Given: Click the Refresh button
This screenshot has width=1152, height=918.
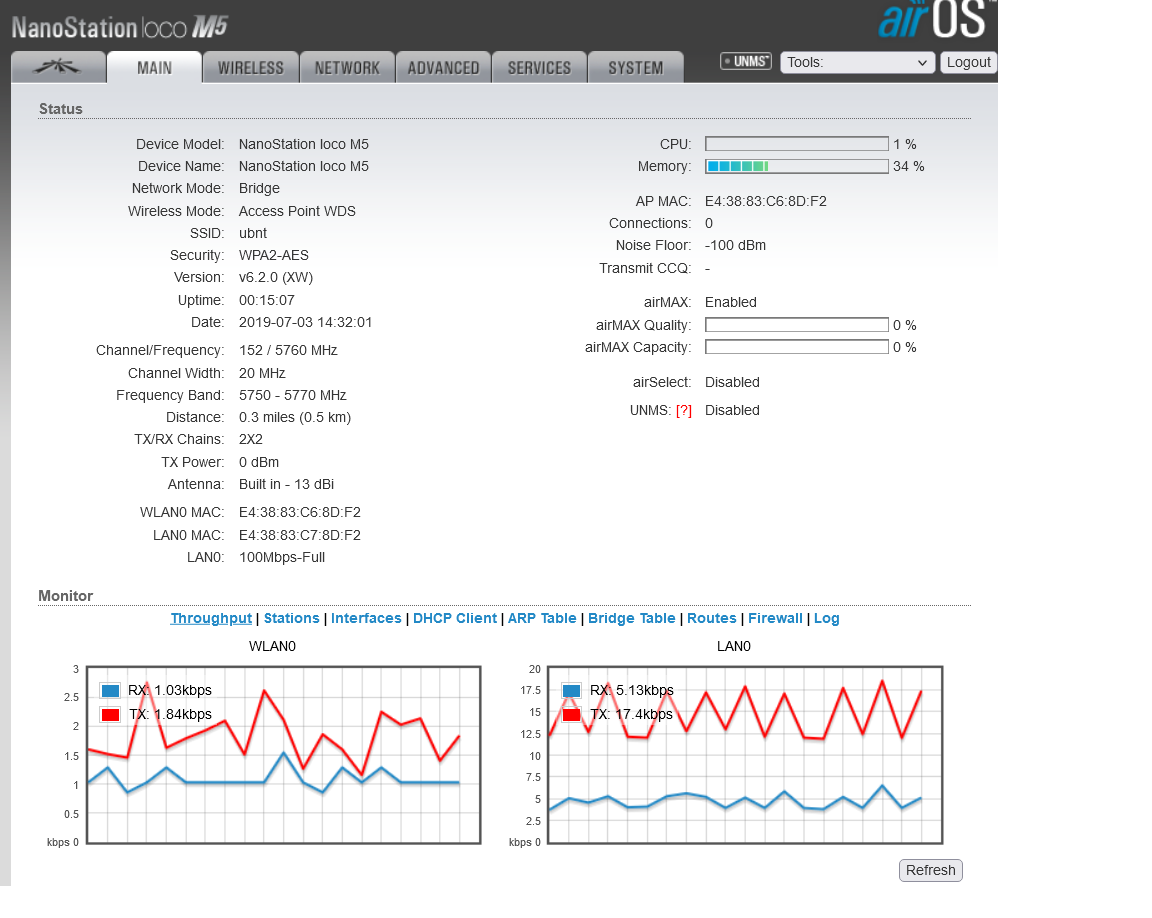Looking at the screenshot, I should tap(930, 870).
